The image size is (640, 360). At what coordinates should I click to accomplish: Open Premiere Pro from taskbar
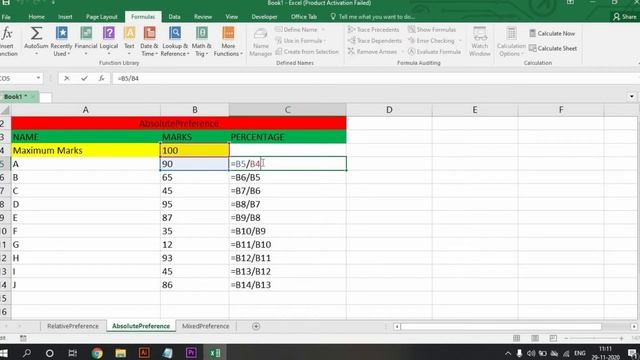coord(191,353)
